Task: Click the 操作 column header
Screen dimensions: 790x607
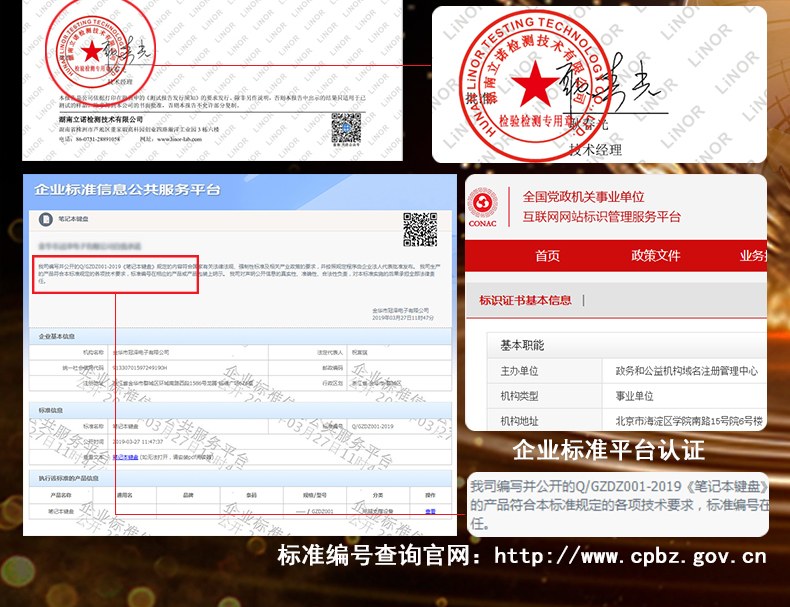Action: (x=430, y=496)
